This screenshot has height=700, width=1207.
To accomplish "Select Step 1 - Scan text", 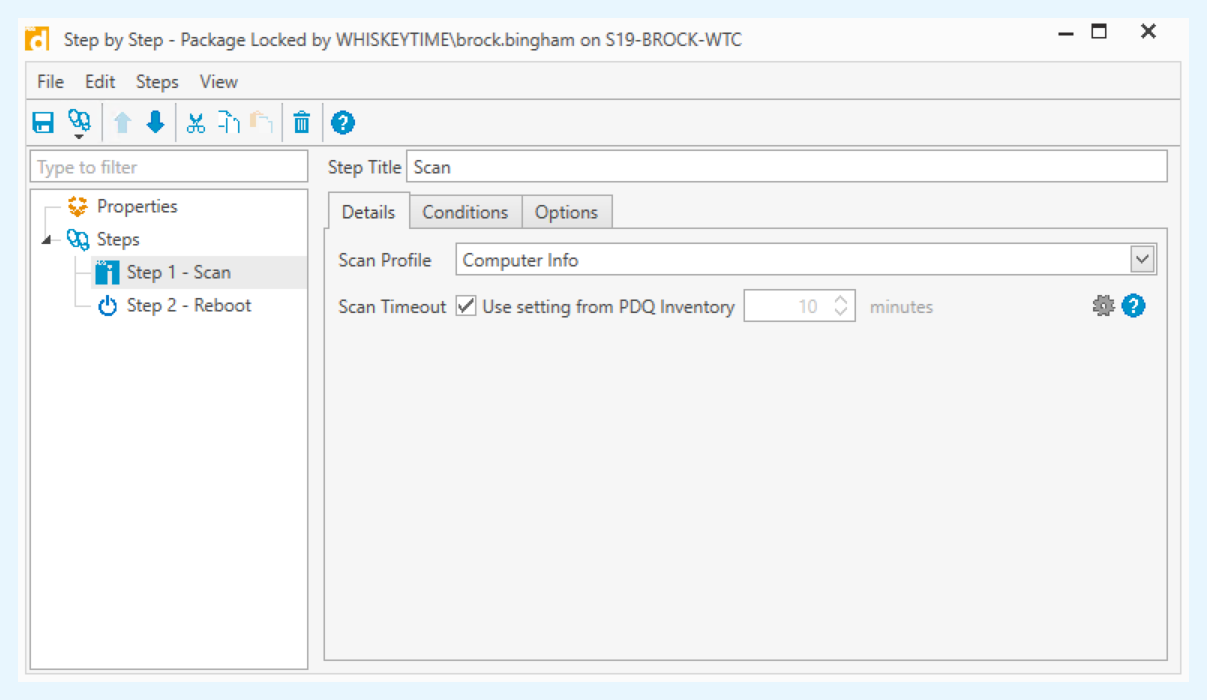I will 179,273.
